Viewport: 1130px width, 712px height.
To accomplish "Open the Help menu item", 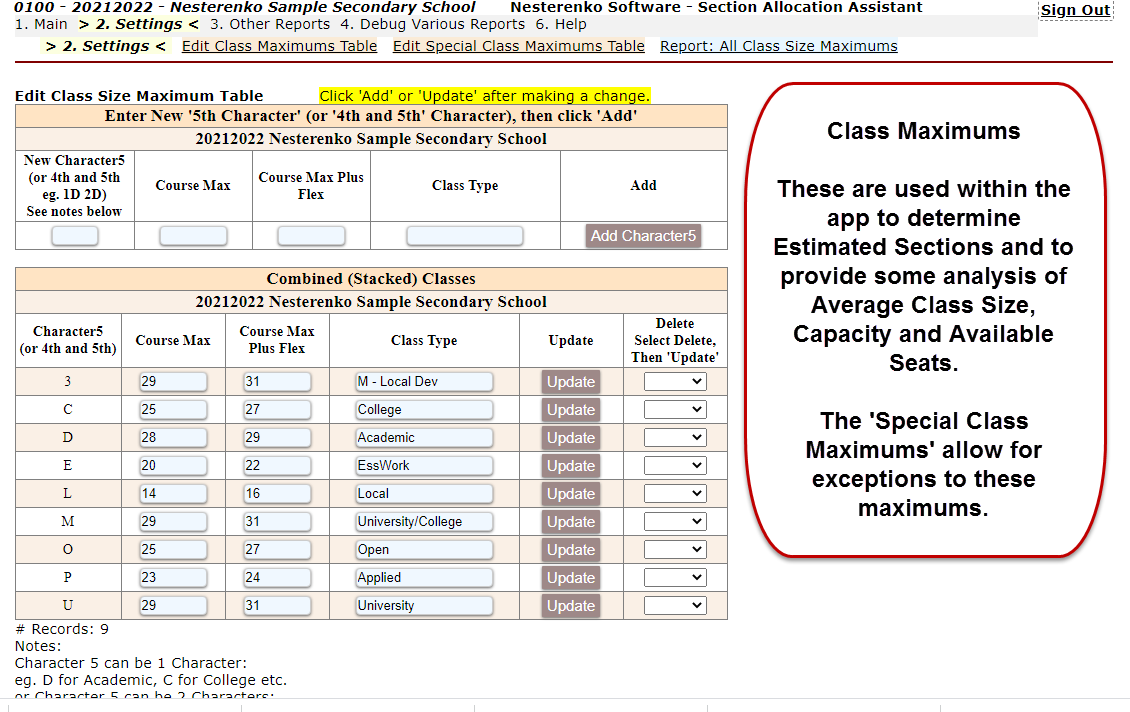I will point(561,24).
